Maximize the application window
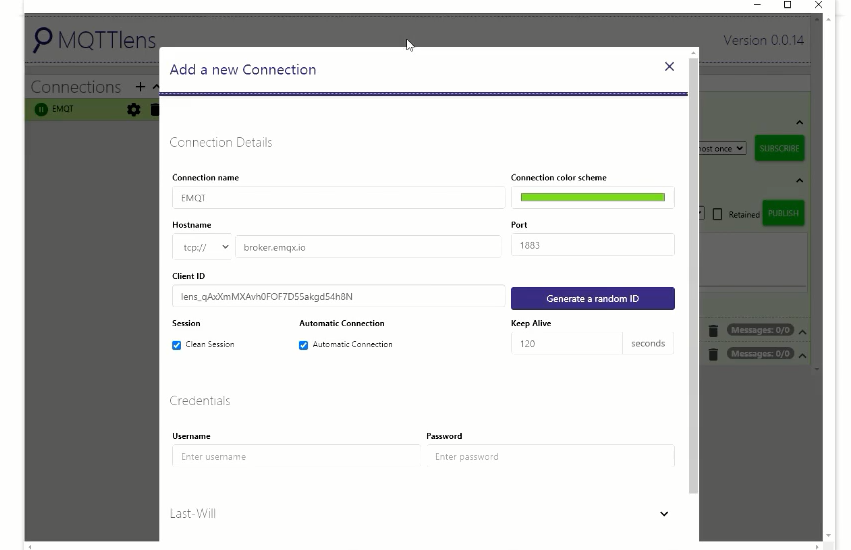Image resolution: width=851 pixels, height=550 pixels. click(788, 5)
